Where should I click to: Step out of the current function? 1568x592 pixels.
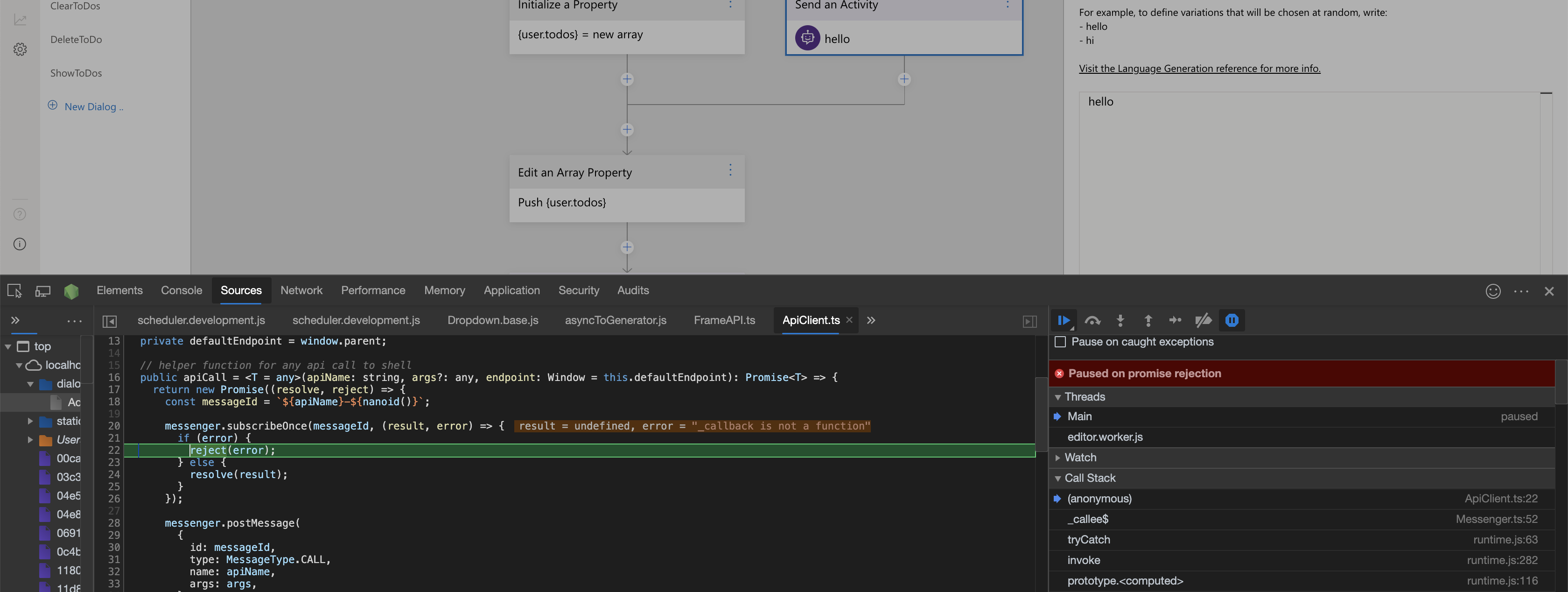coord(1148,320)
